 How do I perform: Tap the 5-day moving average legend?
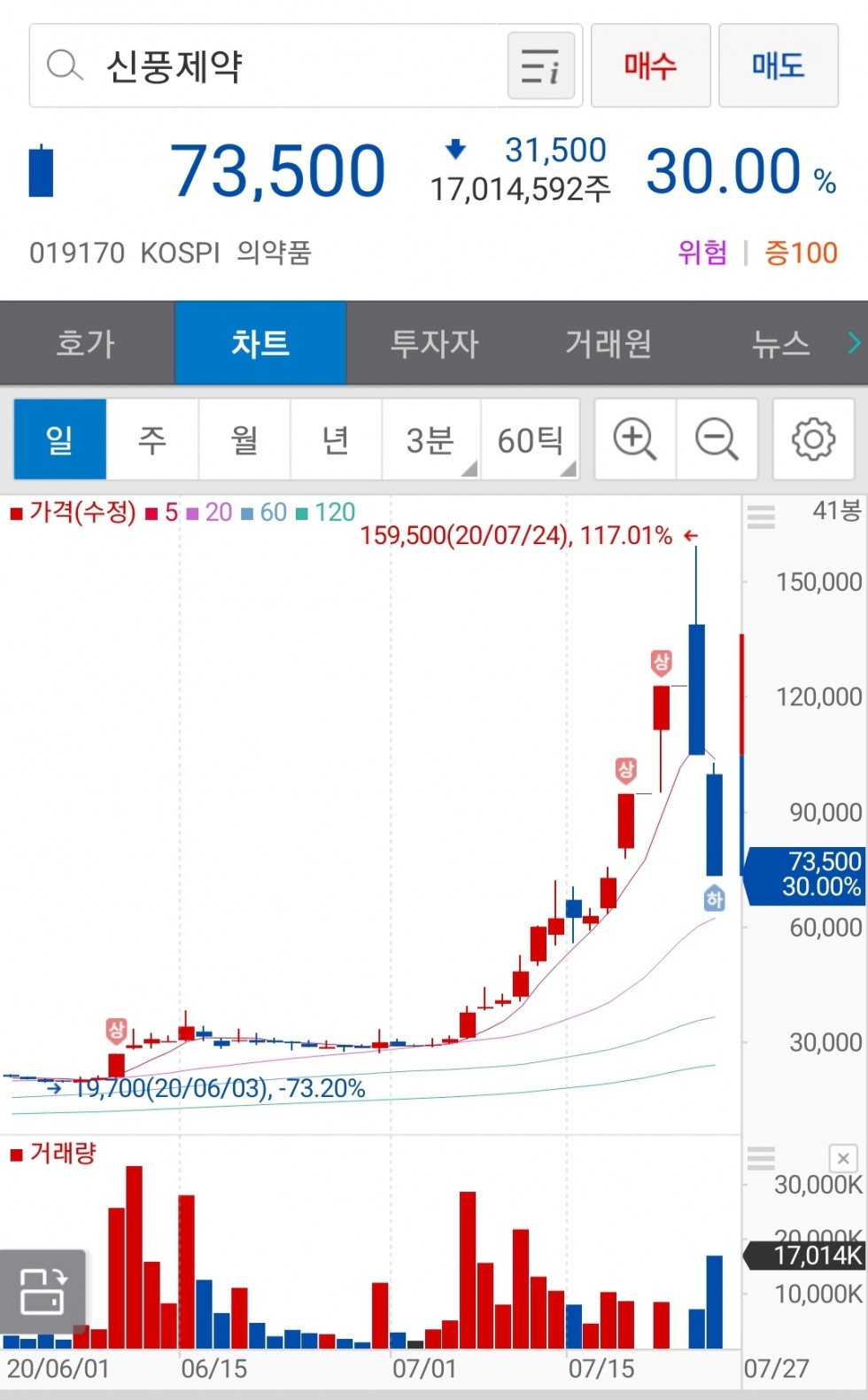pyautogui.click(x=163, y=512)
